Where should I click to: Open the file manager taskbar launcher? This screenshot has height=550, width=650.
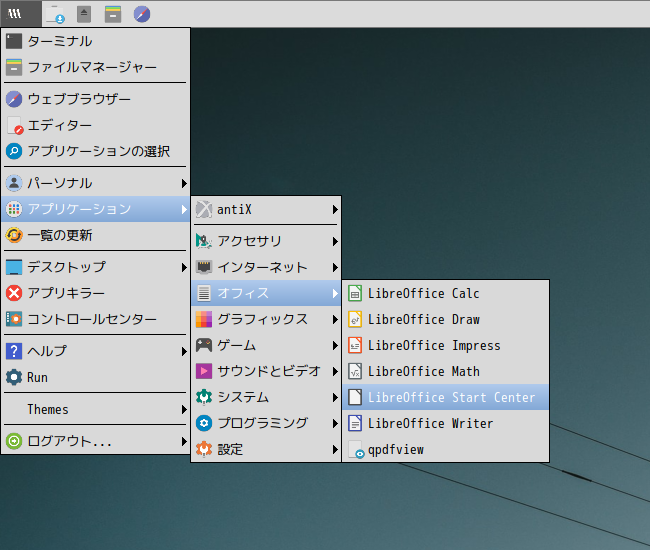click(113, 15)
